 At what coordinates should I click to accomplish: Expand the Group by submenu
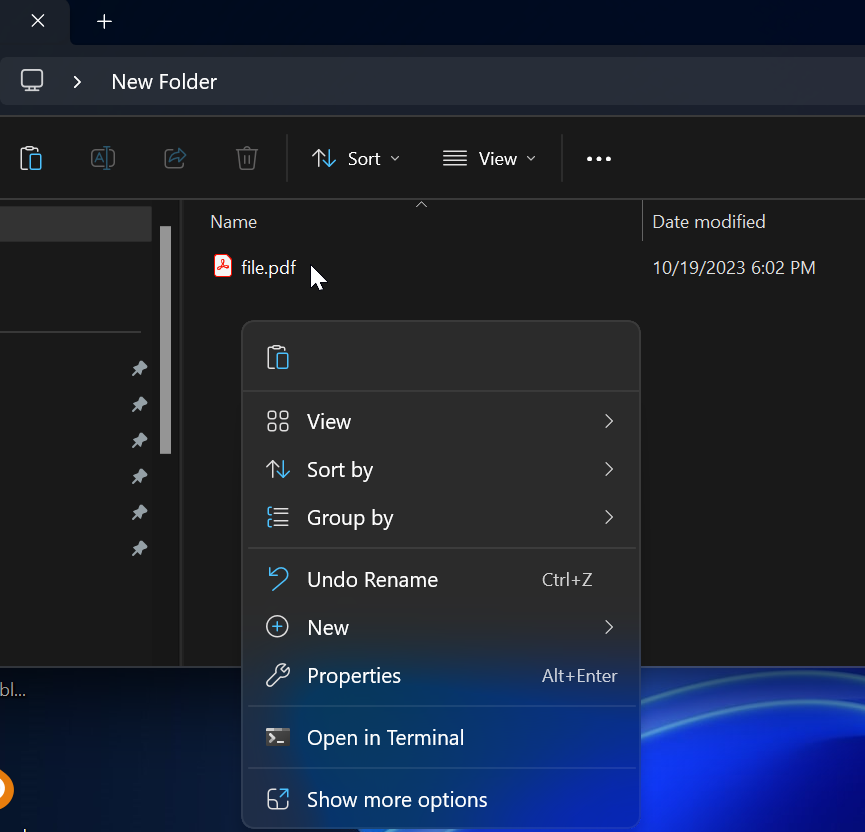pyautogui.click(x=441, y=518)
